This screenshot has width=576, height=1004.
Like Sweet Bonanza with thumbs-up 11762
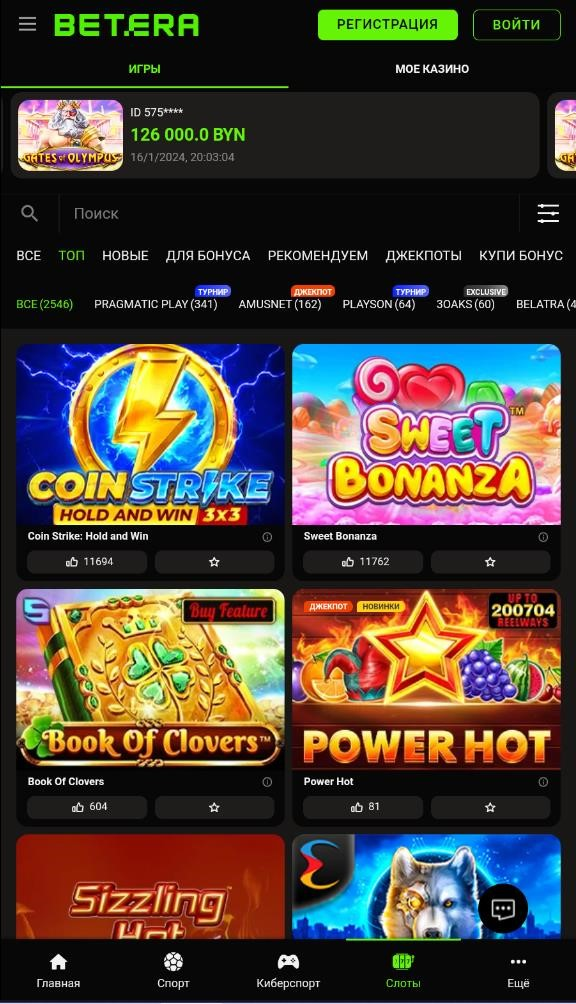362,562
